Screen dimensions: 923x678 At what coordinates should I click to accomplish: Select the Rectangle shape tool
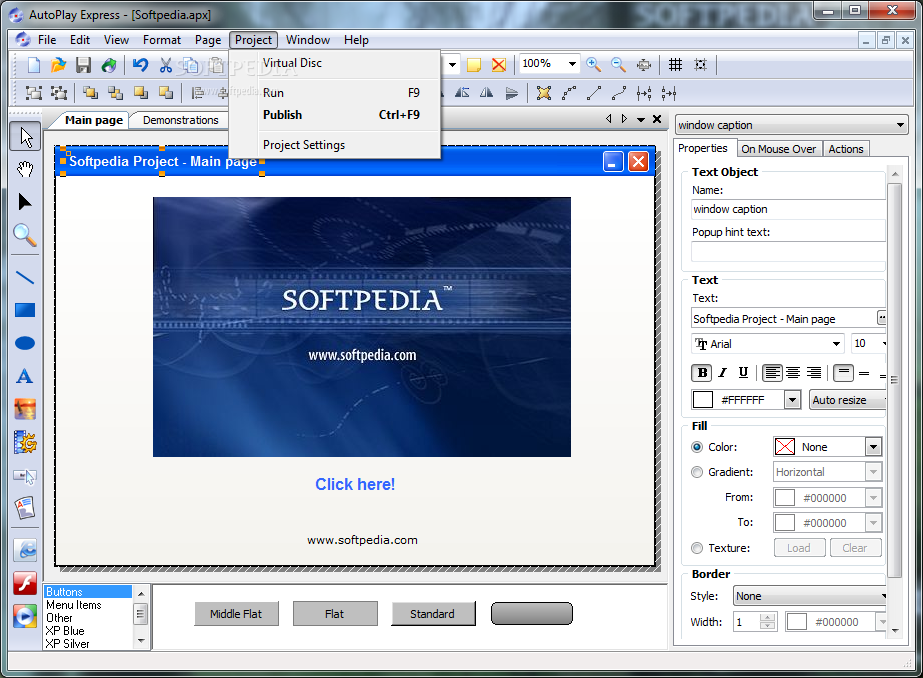coord(25,310)
